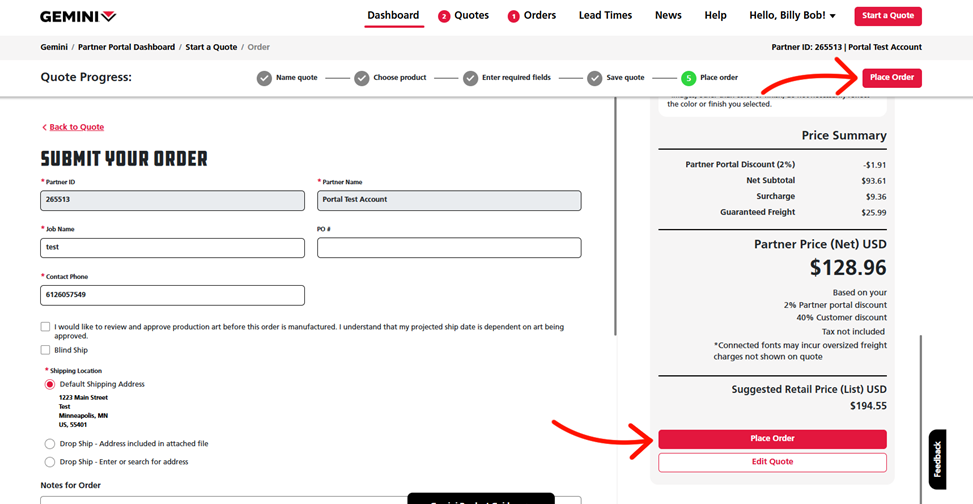Click the Gemini logo
973x504 pixels.
coord(78,16)
